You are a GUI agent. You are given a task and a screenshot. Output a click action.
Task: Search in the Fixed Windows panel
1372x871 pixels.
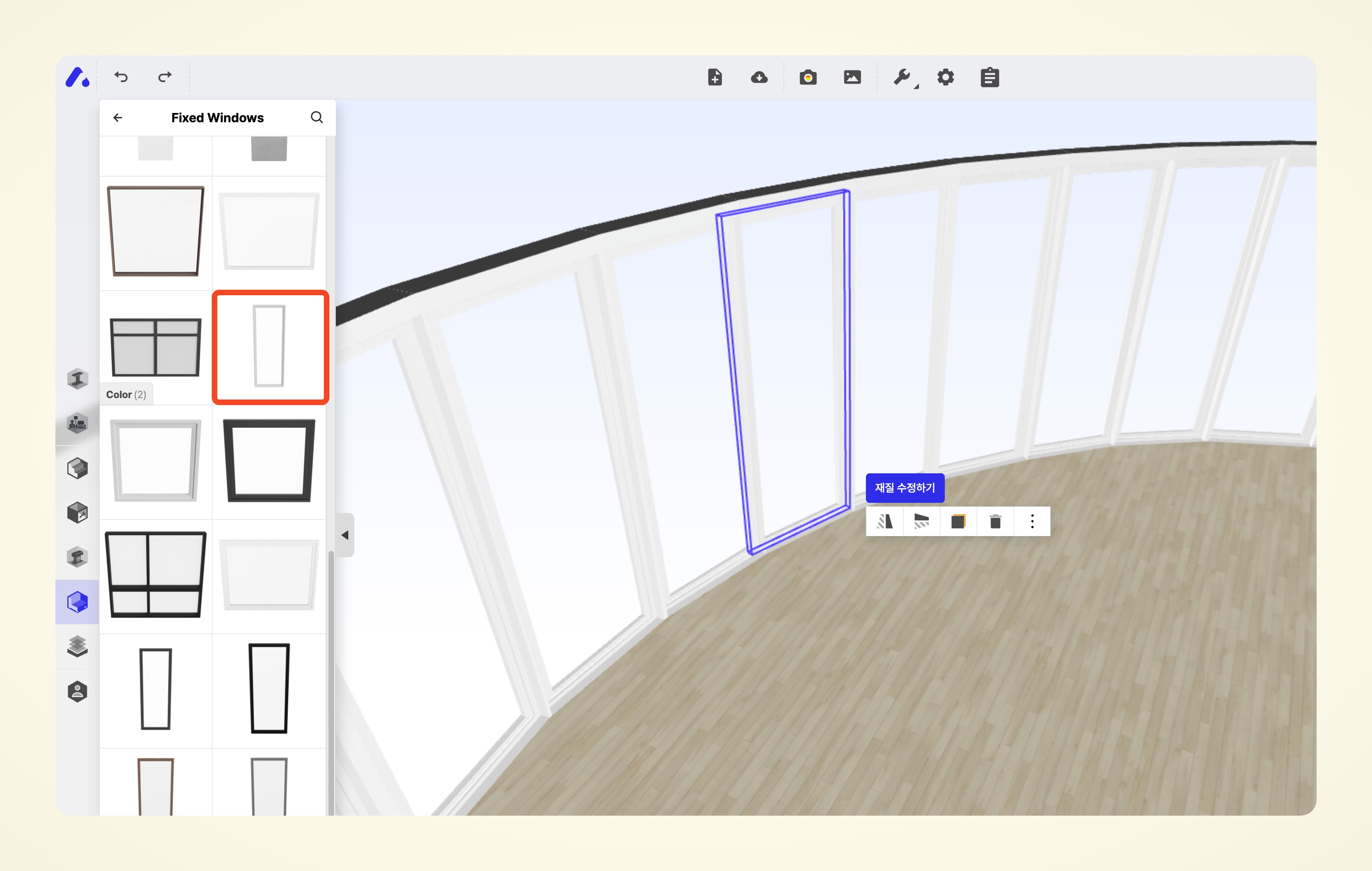(x=317, y=117)
